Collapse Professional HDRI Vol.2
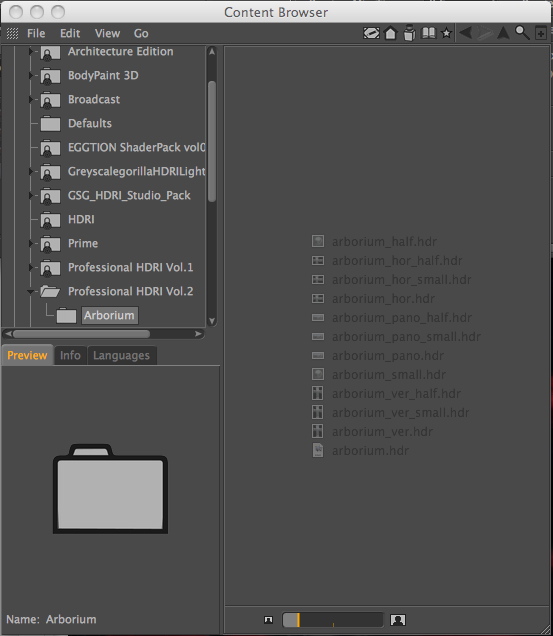The image size is (553, 636). point(30,292)
